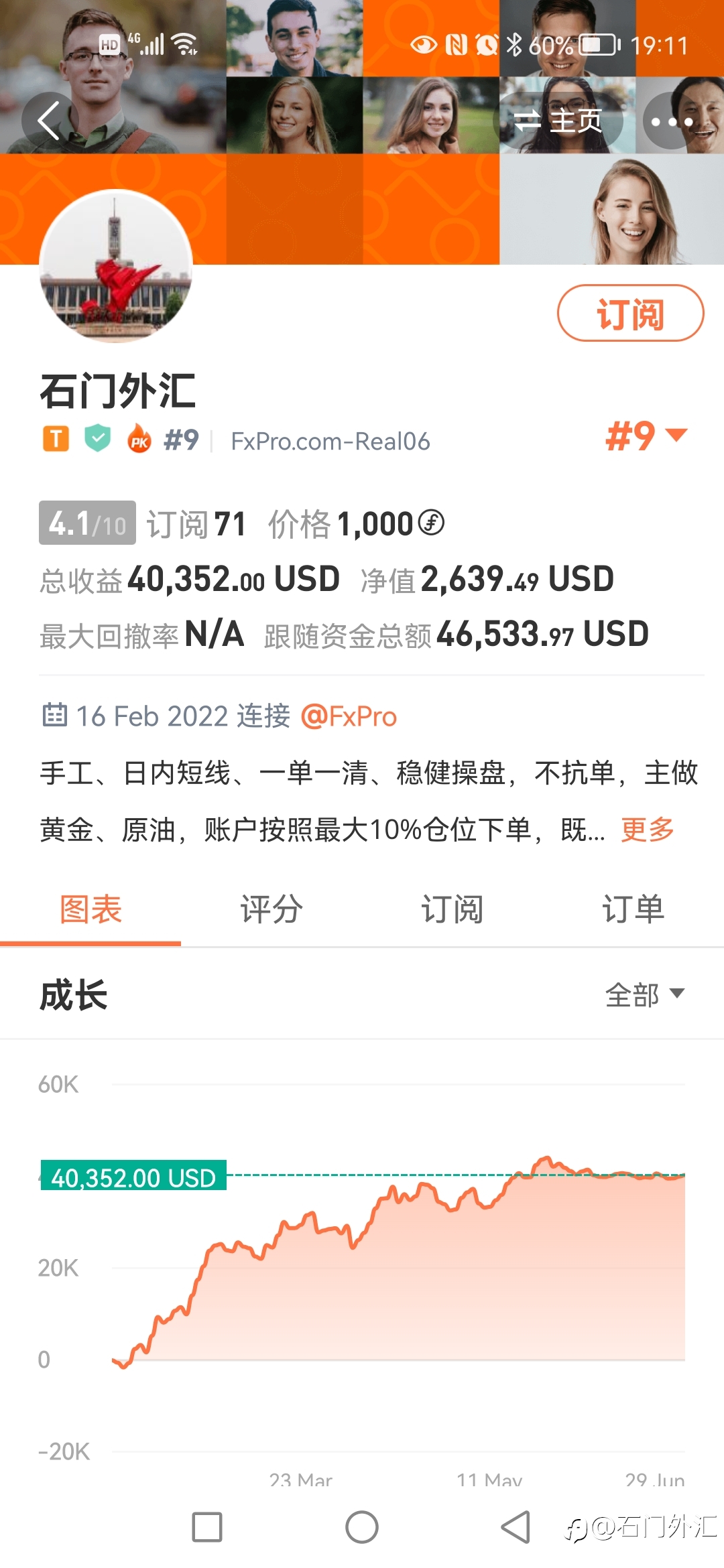This screenshot has width=724, height=1568.
Task: Tap the PK flame badge icon
Action: click(x=139, y=439)
